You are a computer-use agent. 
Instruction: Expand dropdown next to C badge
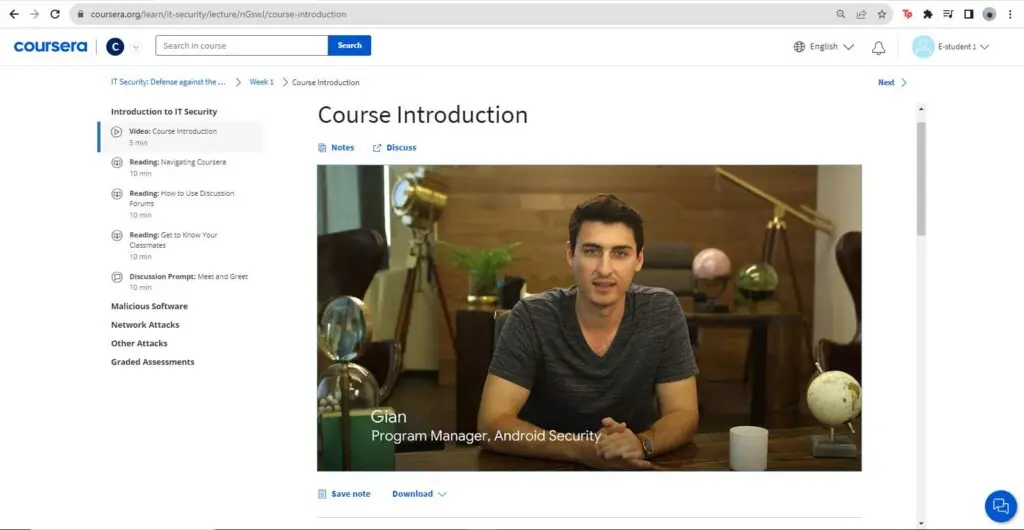point(136,47)
